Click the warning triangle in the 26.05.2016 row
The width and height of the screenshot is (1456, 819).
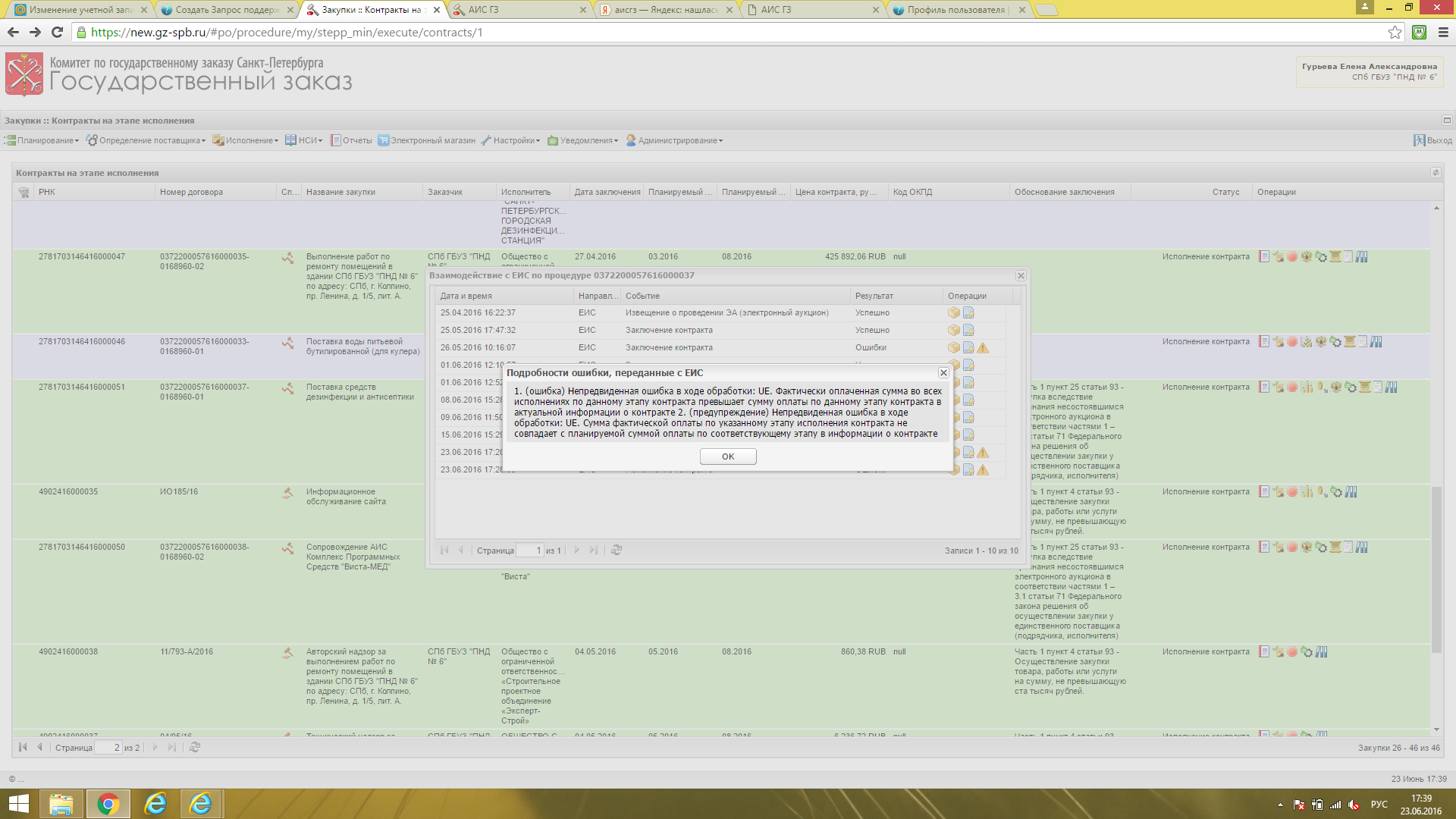tap(983, 348)
